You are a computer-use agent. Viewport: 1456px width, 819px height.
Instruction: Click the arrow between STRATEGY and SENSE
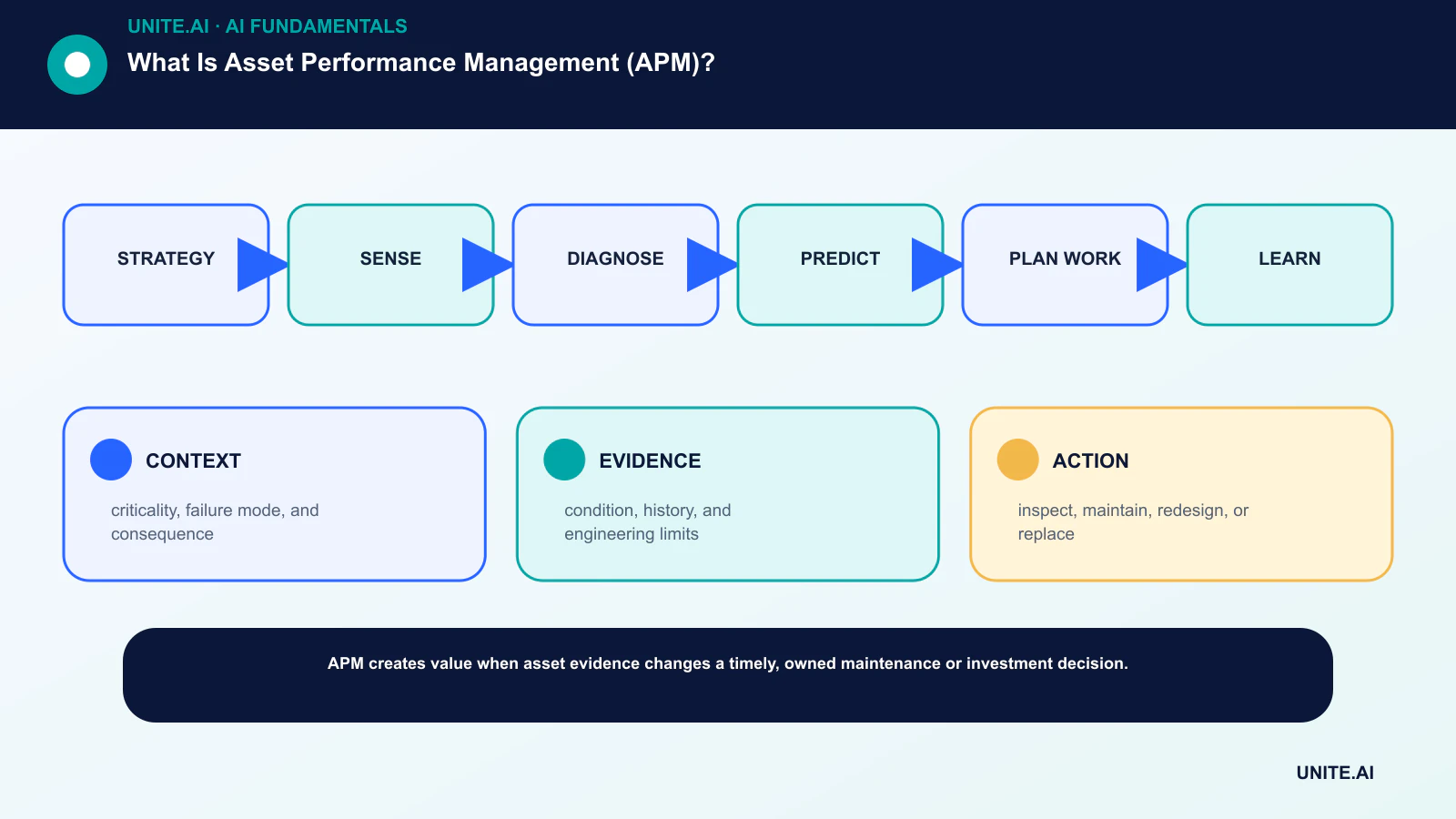(263, 265)
